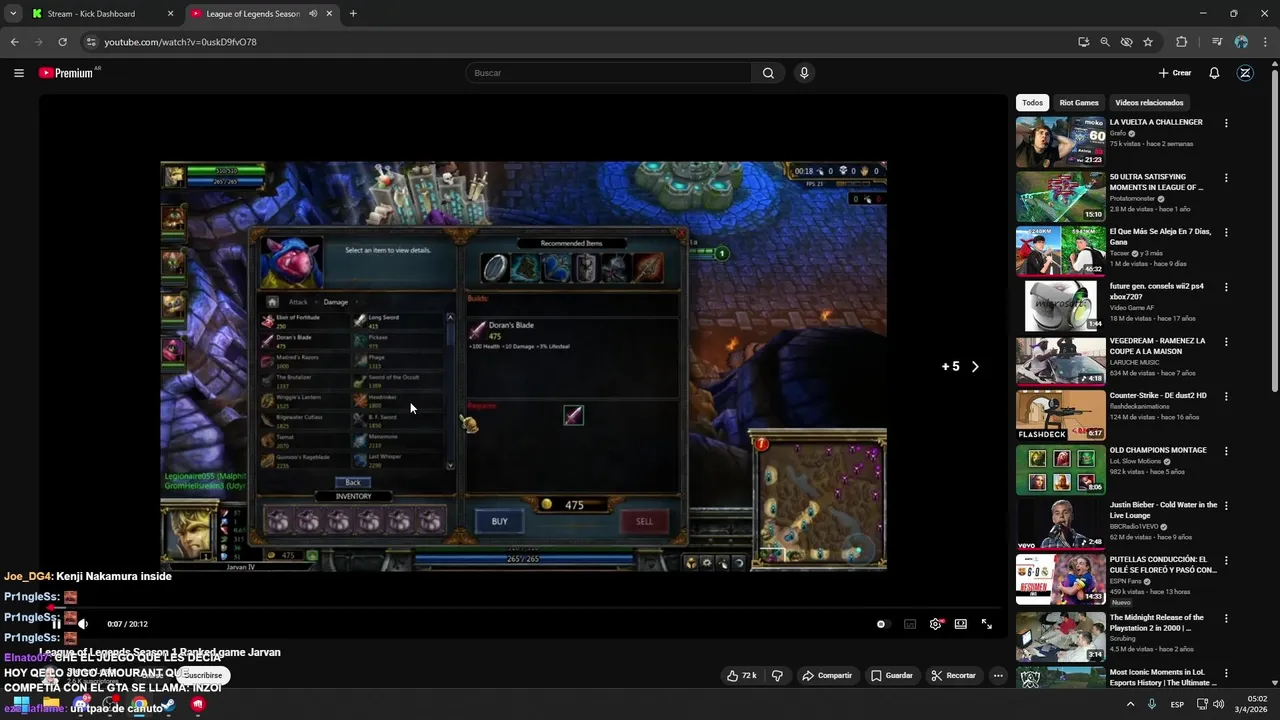Screen dimensions: 1280x720
Task: Open options menu for LA VUELTA A CHALLENGER
Action: coord(1226,123)
